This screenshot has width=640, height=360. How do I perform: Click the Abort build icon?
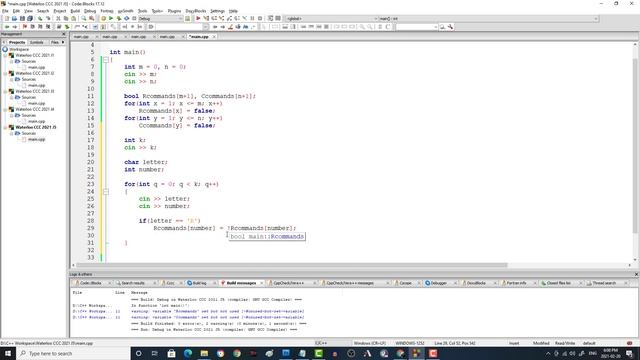[134, 18]
